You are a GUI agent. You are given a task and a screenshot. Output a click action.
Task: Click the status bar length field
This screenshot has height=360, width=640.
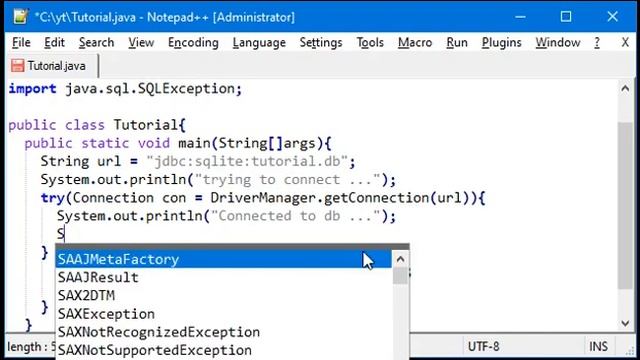pos(31,347)
